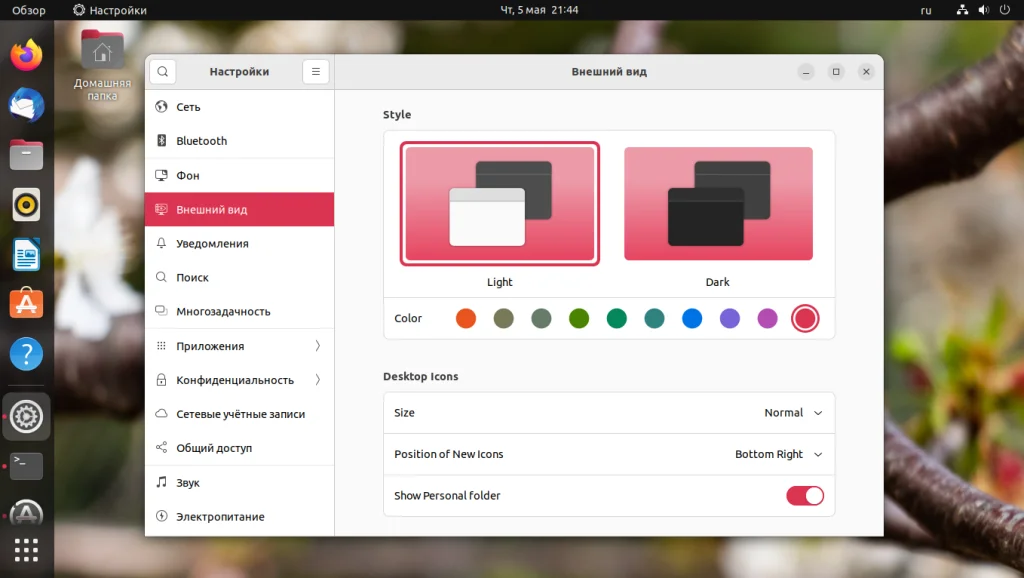Pick the blue accent color swatch
This screenshot has width=1024, height=578.
coord(692,318)
